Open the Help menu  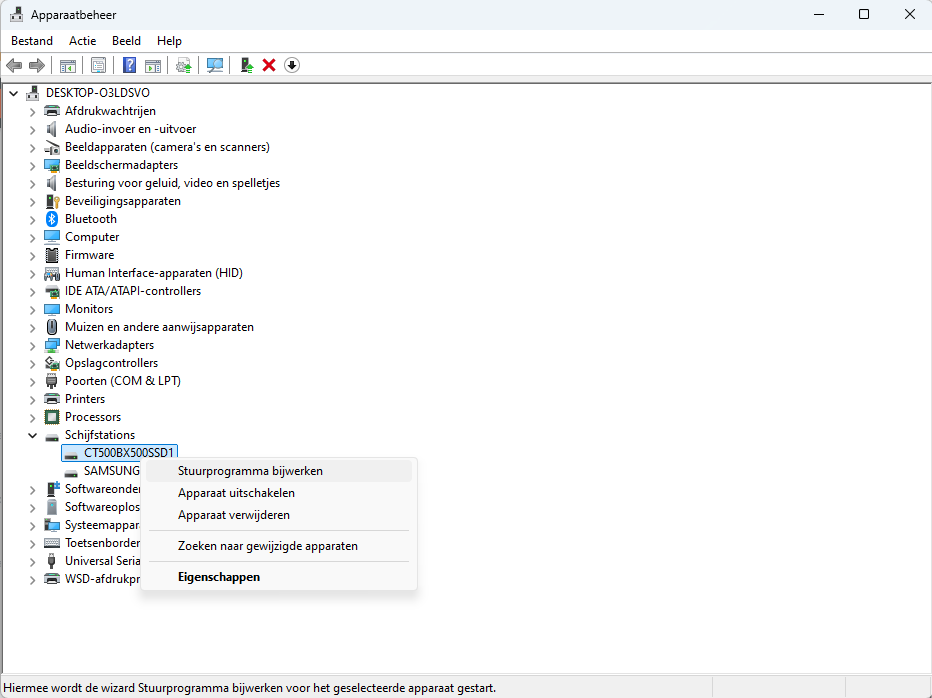coord(169,41)
